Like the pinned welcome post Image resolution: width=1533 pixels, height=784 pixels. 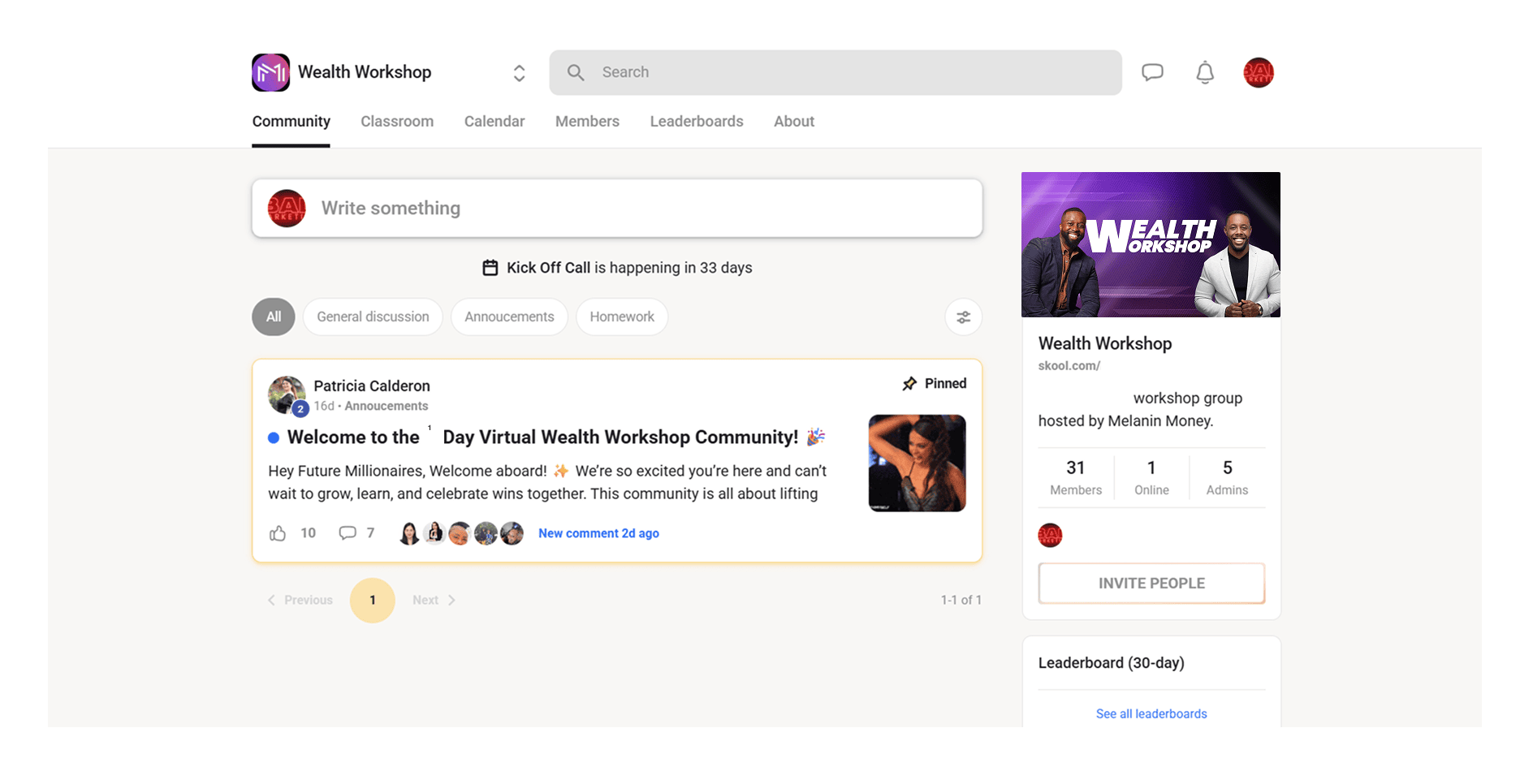click(x=278, y=533)
